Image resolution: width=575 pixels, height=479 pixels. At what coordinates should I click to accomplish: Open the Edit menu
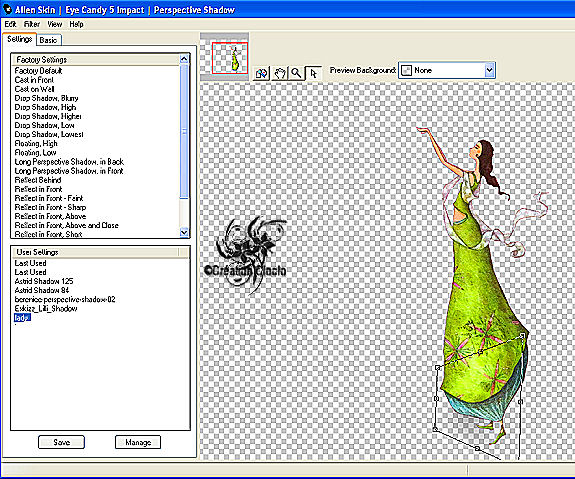tap(10, 24)
